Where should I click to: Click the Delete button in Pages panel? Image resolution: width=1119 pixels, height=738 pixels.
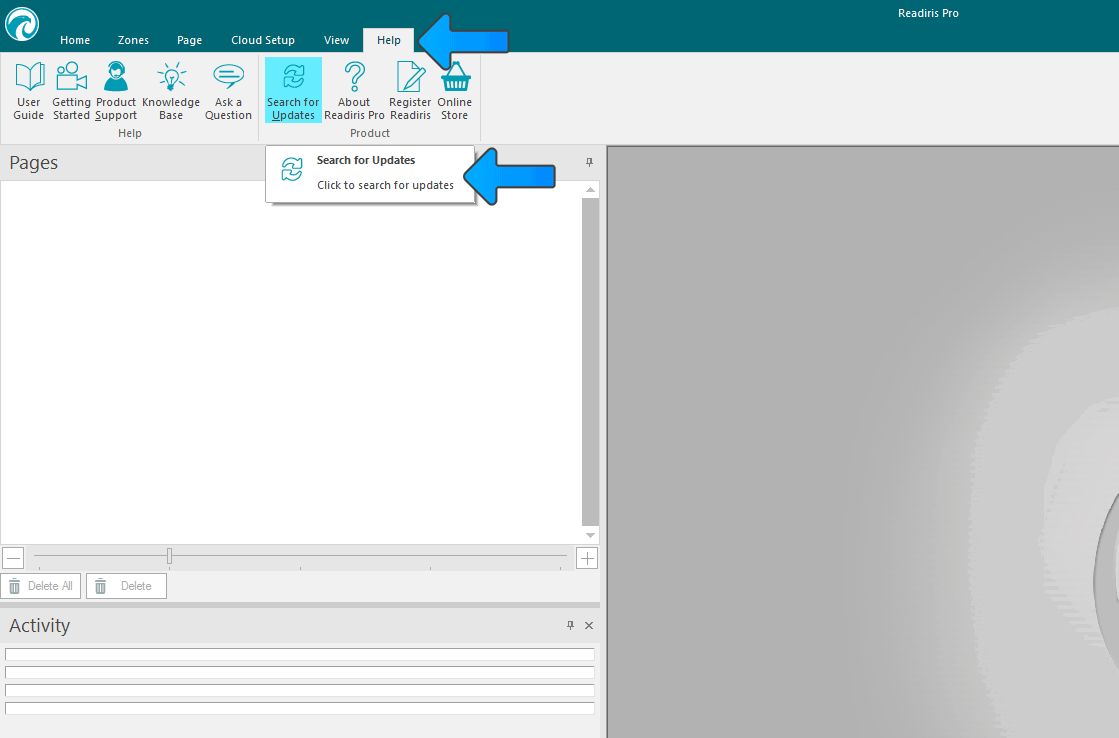(x=126, y=586)
